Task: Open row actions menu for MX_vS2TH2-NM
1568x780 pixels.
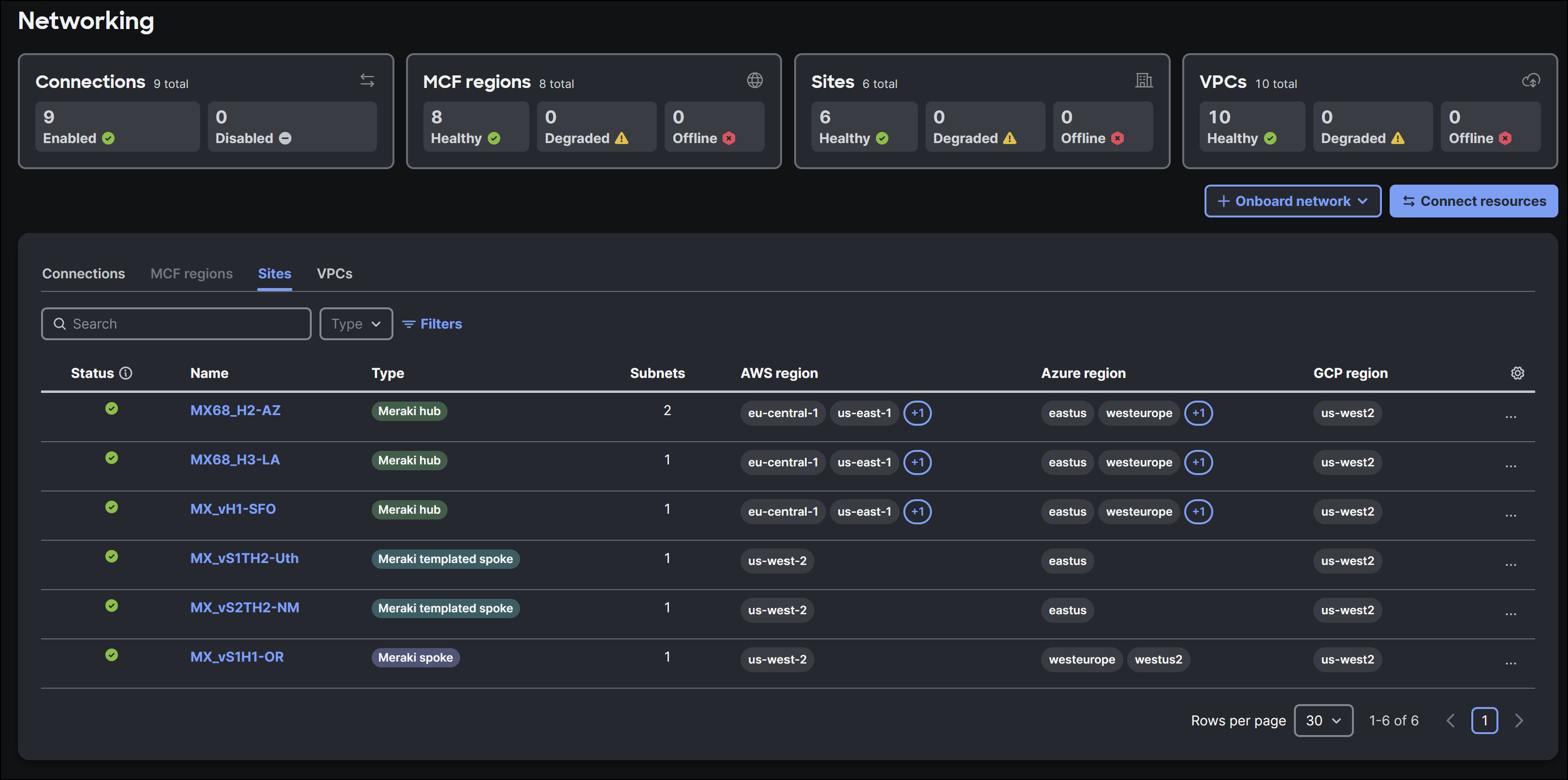Action: [1510, 614]
